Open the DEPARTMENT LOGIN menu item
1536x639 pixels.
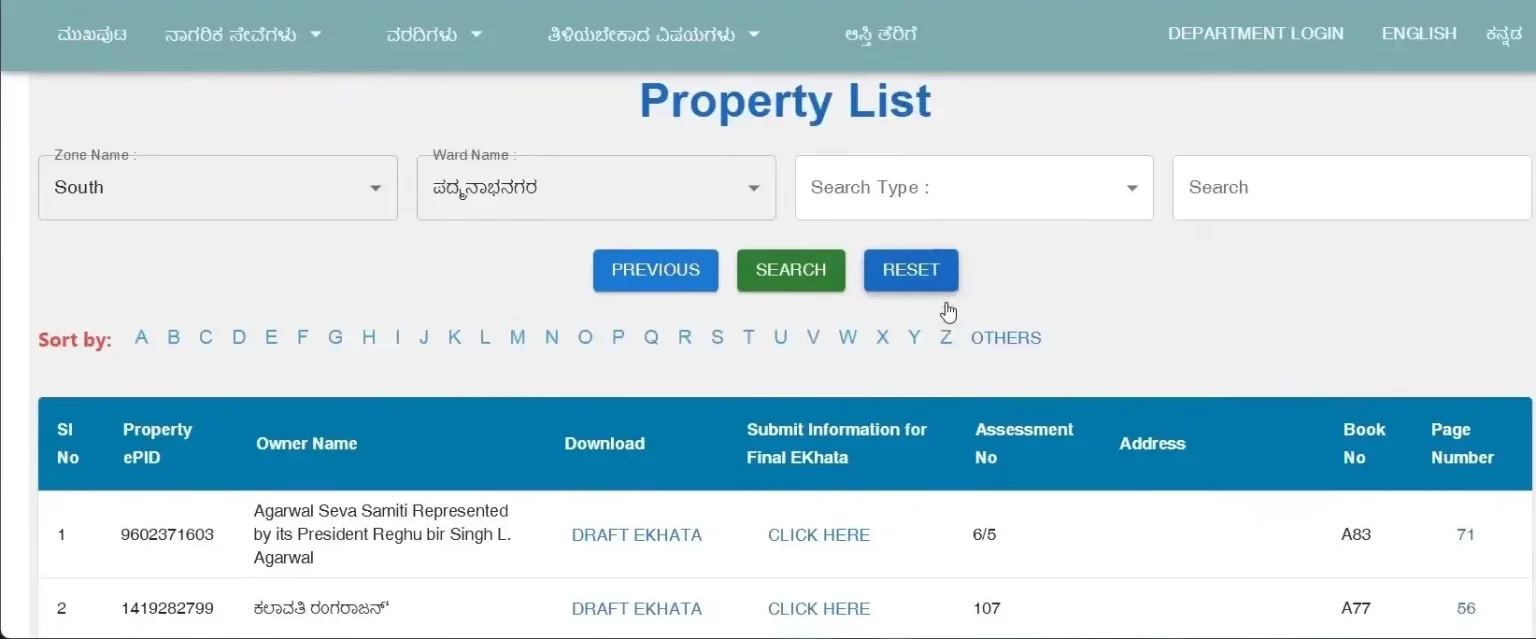coord(1256,34)
